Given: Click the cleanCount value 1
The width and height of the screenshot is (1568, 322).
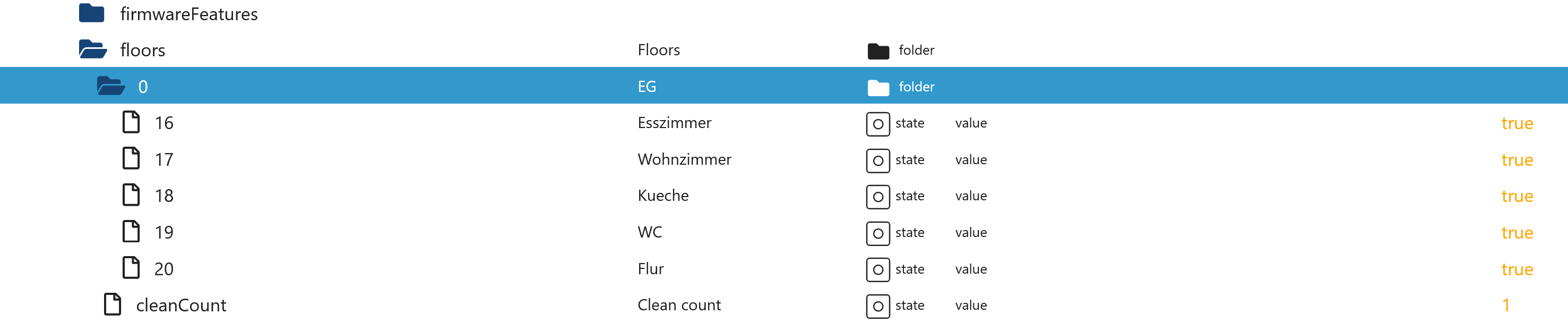Looking at the screenshot, I should pos(1506,305).
